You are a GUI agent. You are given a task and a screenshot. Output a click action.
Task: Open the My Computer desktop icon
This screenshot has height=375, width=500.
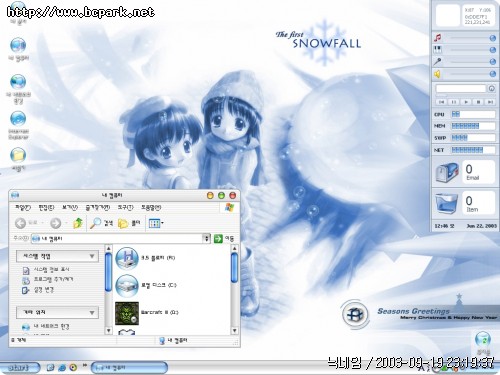[x=18, y=45]
